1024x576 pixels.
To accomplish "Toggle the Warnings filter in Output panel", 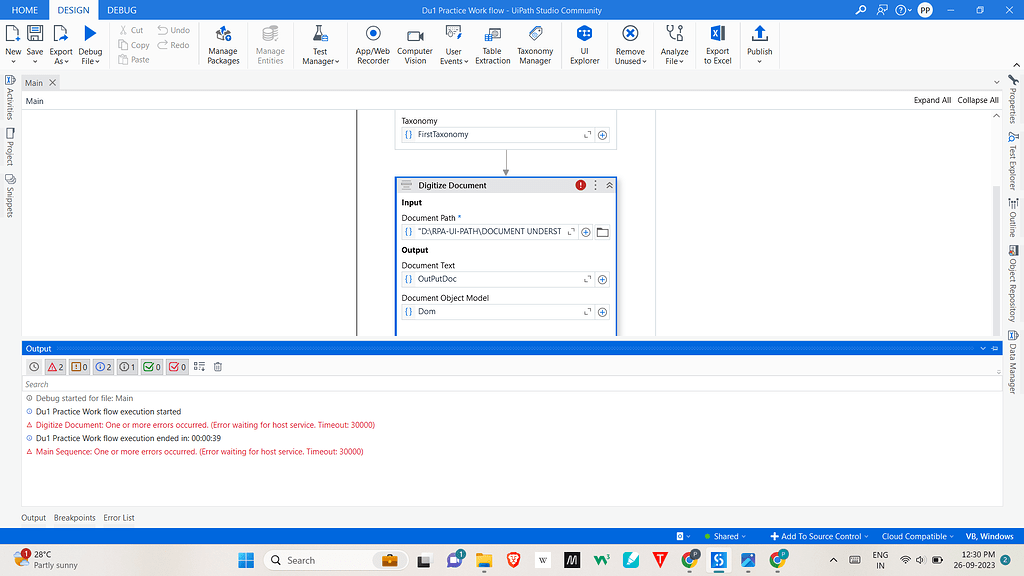I will pos(79,366).
